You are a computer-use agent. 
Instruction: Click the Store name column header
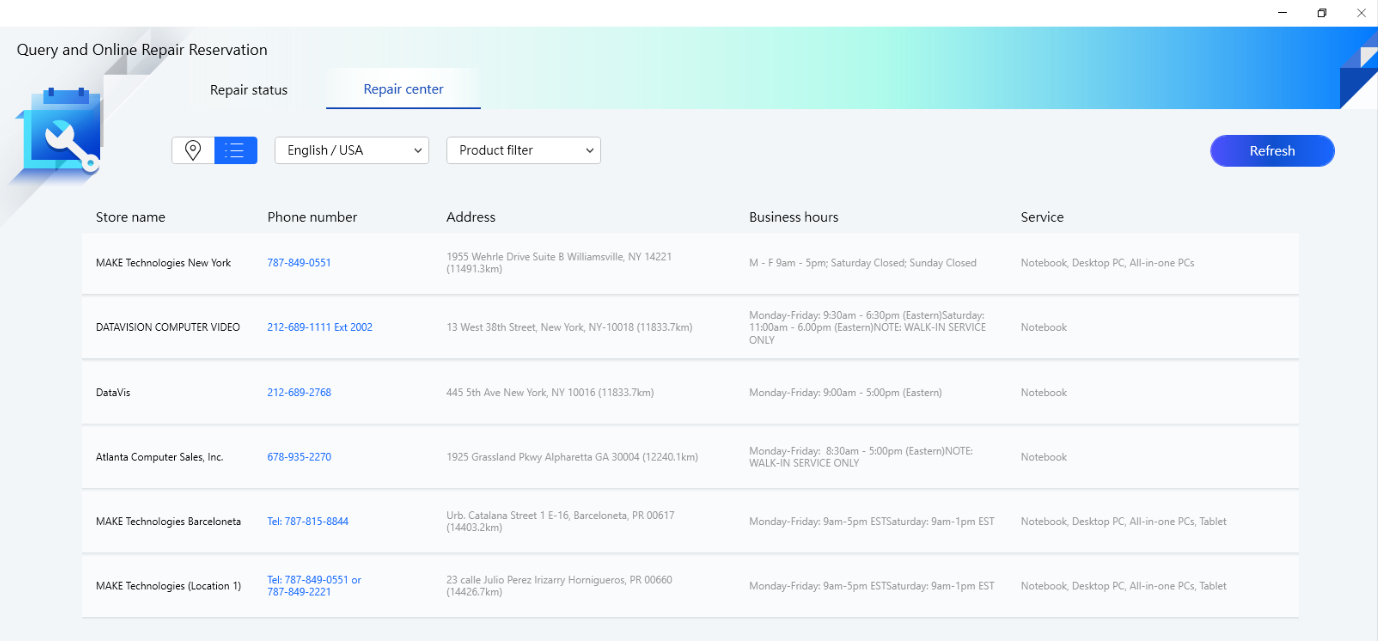pyautogui.click(x=131, y=217)
